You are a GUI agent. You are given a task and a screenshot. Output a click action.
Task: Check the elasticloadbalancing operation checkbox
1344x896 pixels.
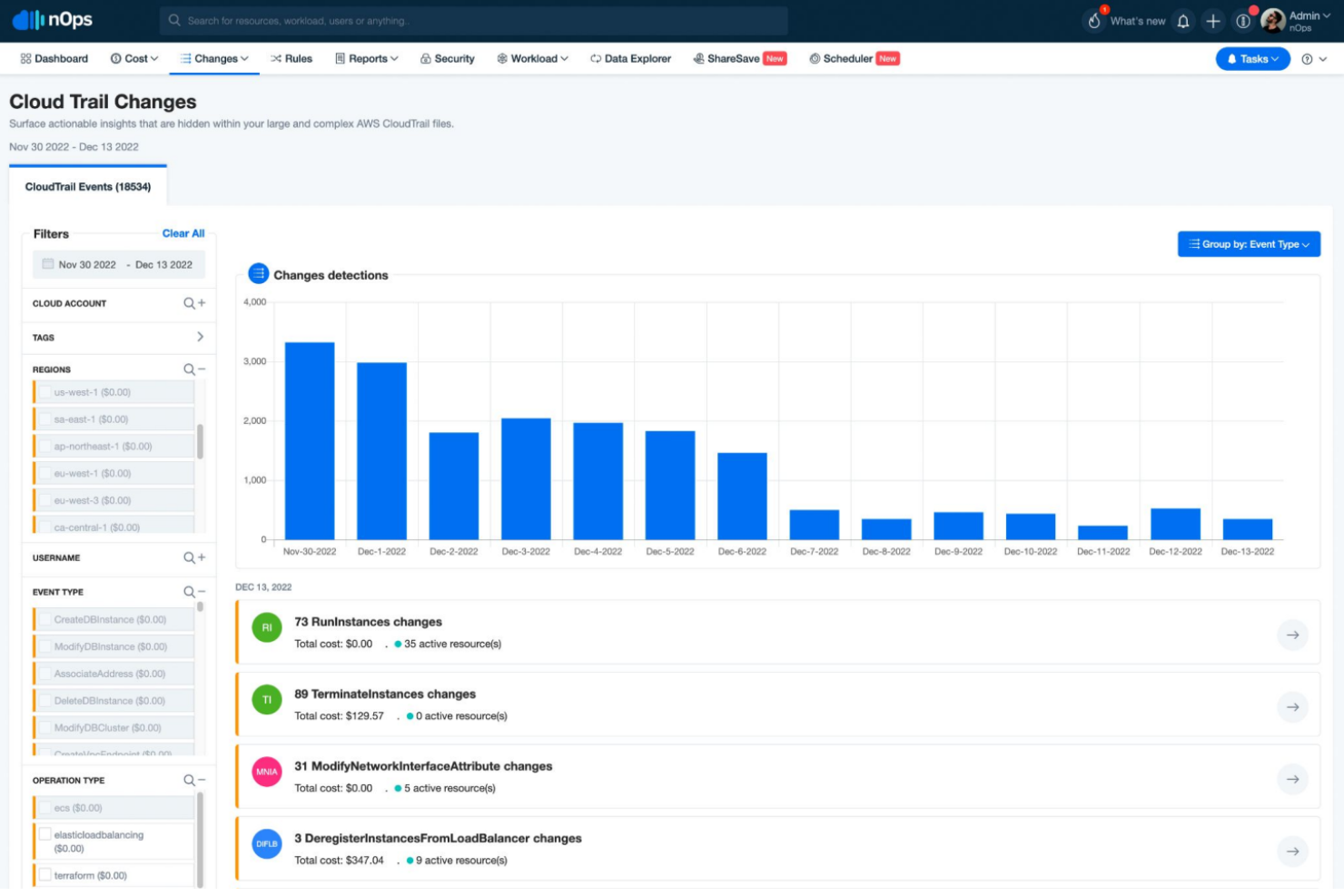[x=44, y=834]
